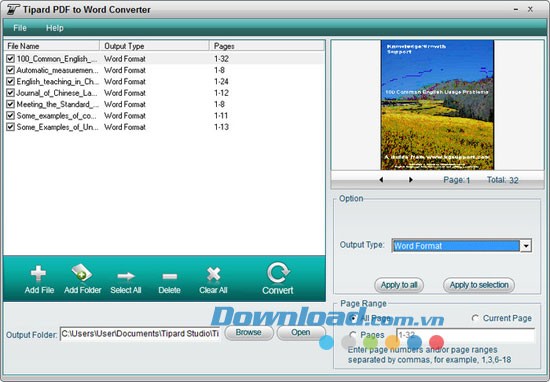Image resolution: width=550 pixels, height=382 pixels.
Task: Click the 1-11 pages cell
Action: click(221, 115)
